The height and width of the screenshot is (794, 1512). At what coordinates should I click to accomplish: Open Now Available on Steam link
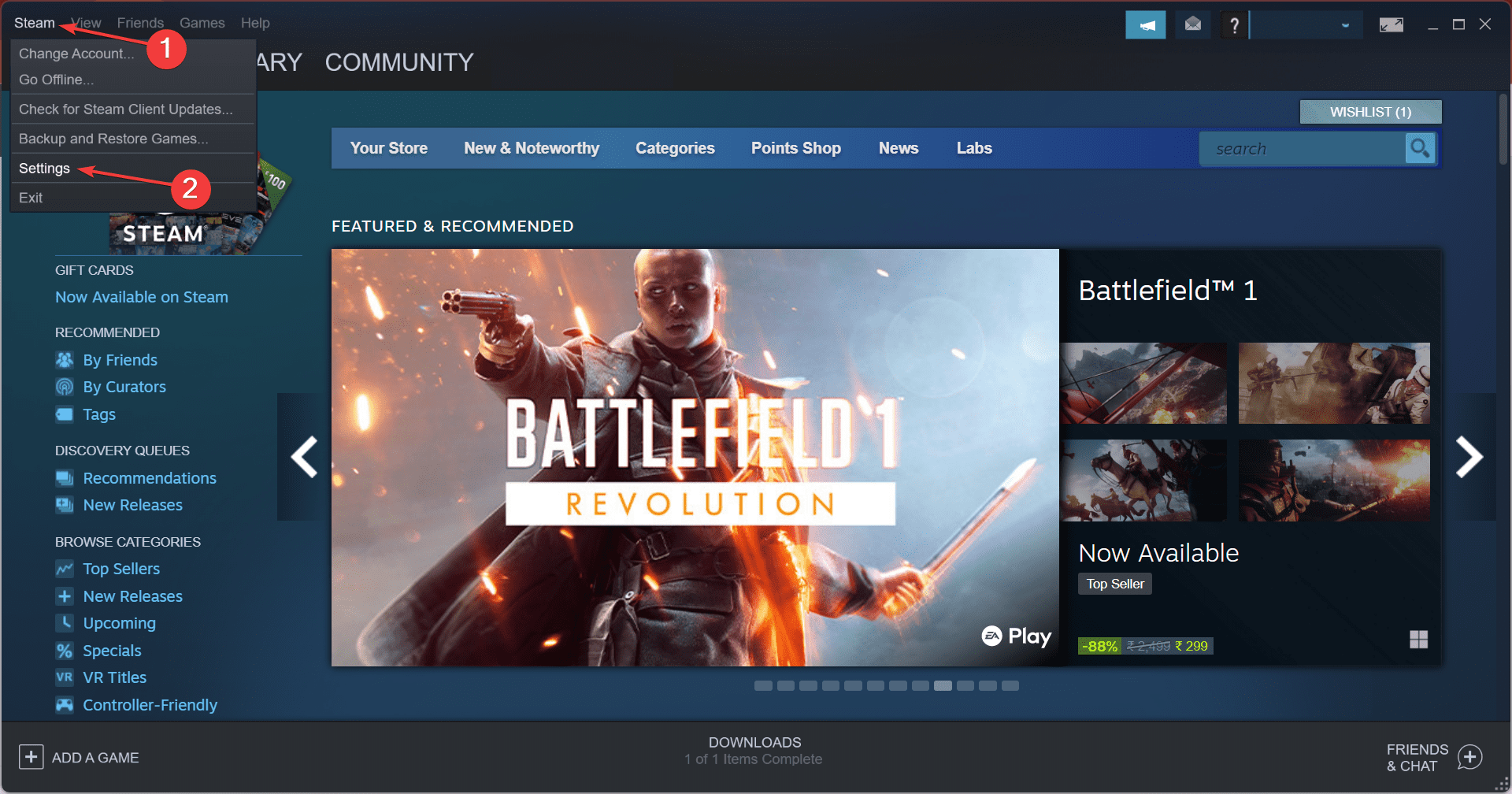(x=142, y=297)
